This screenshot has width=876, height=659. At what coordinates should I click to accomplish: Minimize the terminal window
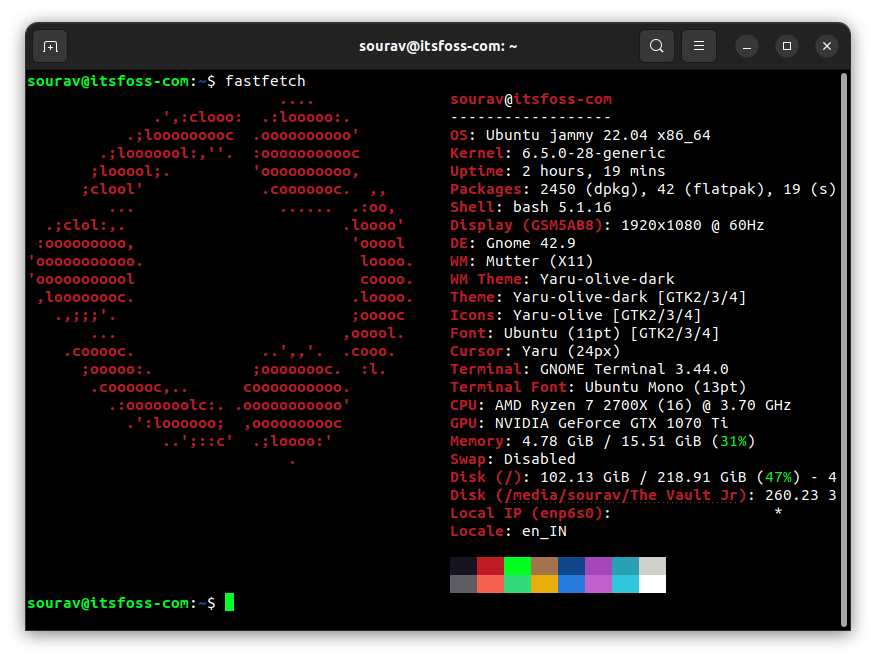point(748,46)
